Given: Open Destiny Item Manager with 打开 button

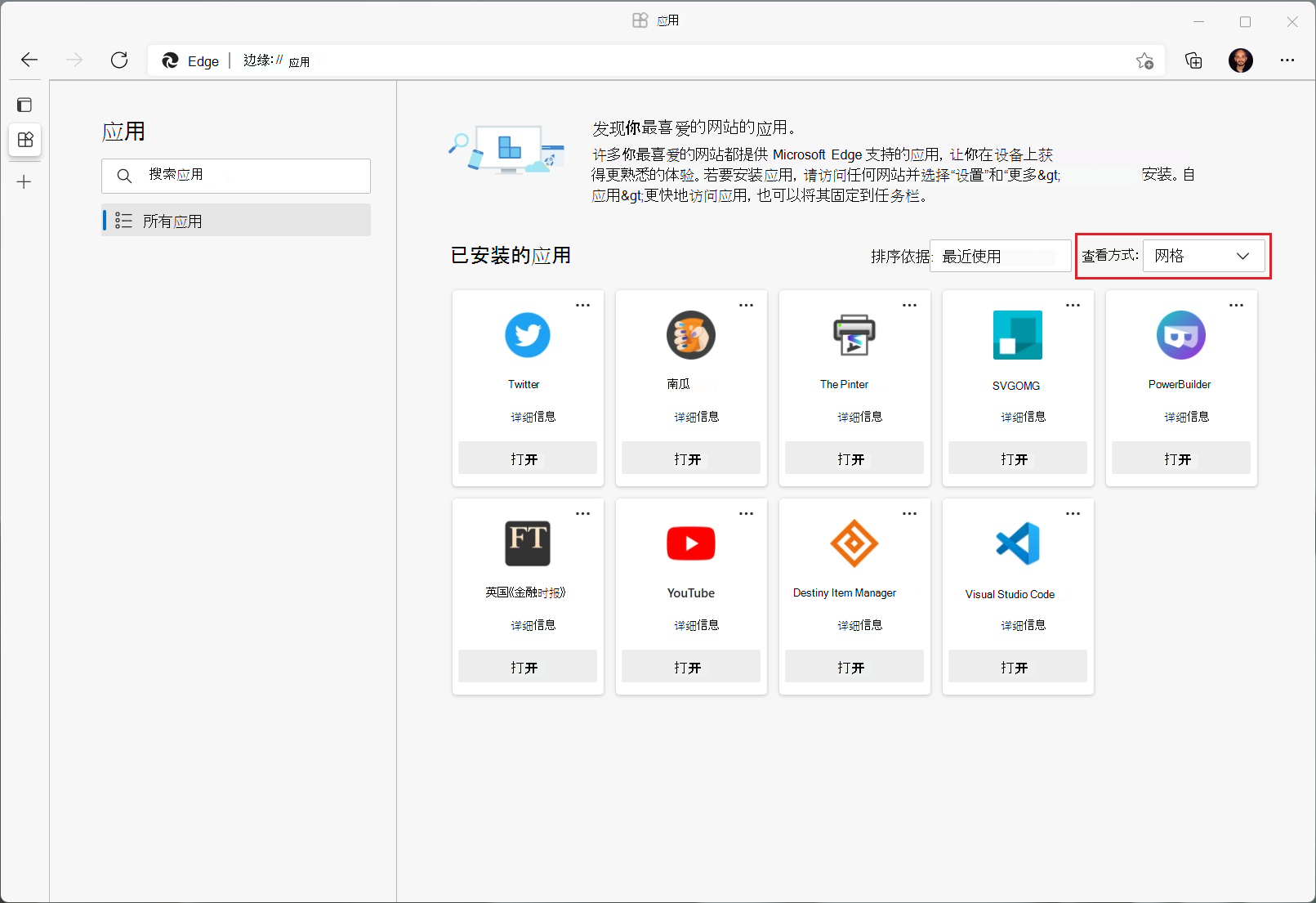Looking at the screenshot, I should (854, 667).
